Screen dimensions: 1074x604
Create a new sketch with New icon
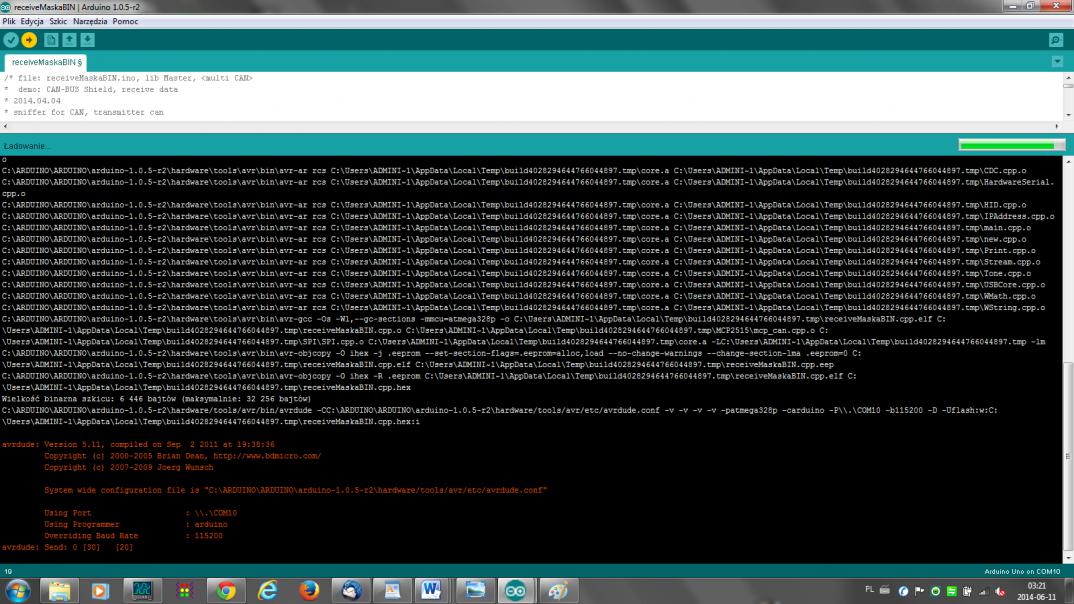tap(51, 40)
